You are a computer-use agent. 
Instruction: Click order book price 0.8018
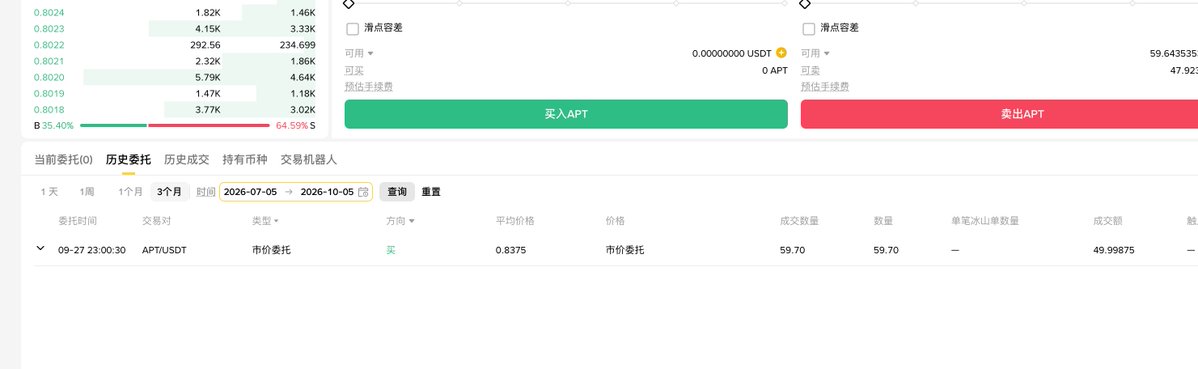click(x=49, y=109)
